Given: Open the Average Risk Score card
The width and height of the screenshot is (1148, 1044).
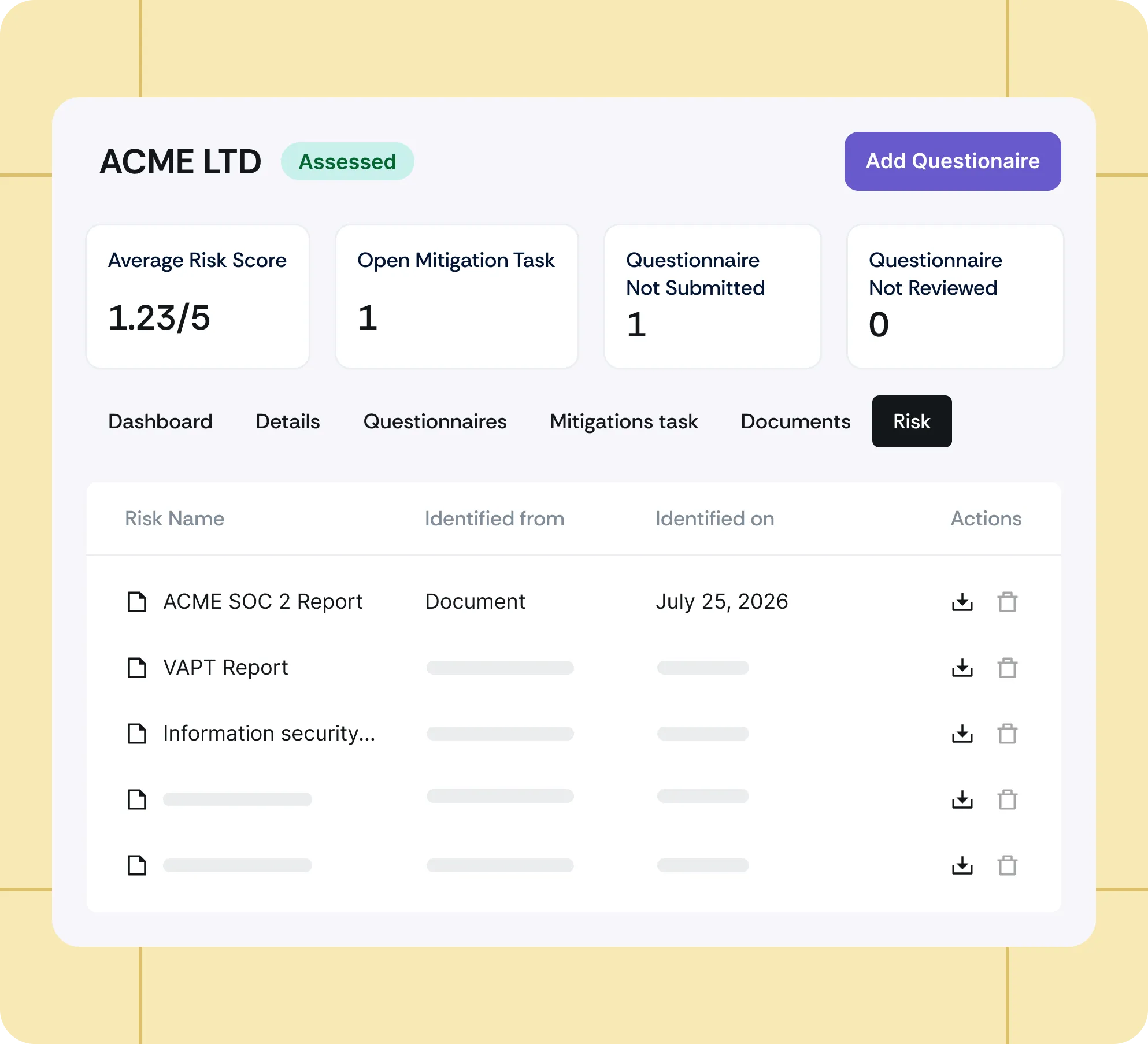Looking at the screenshot, I should (x=198, y=297).
